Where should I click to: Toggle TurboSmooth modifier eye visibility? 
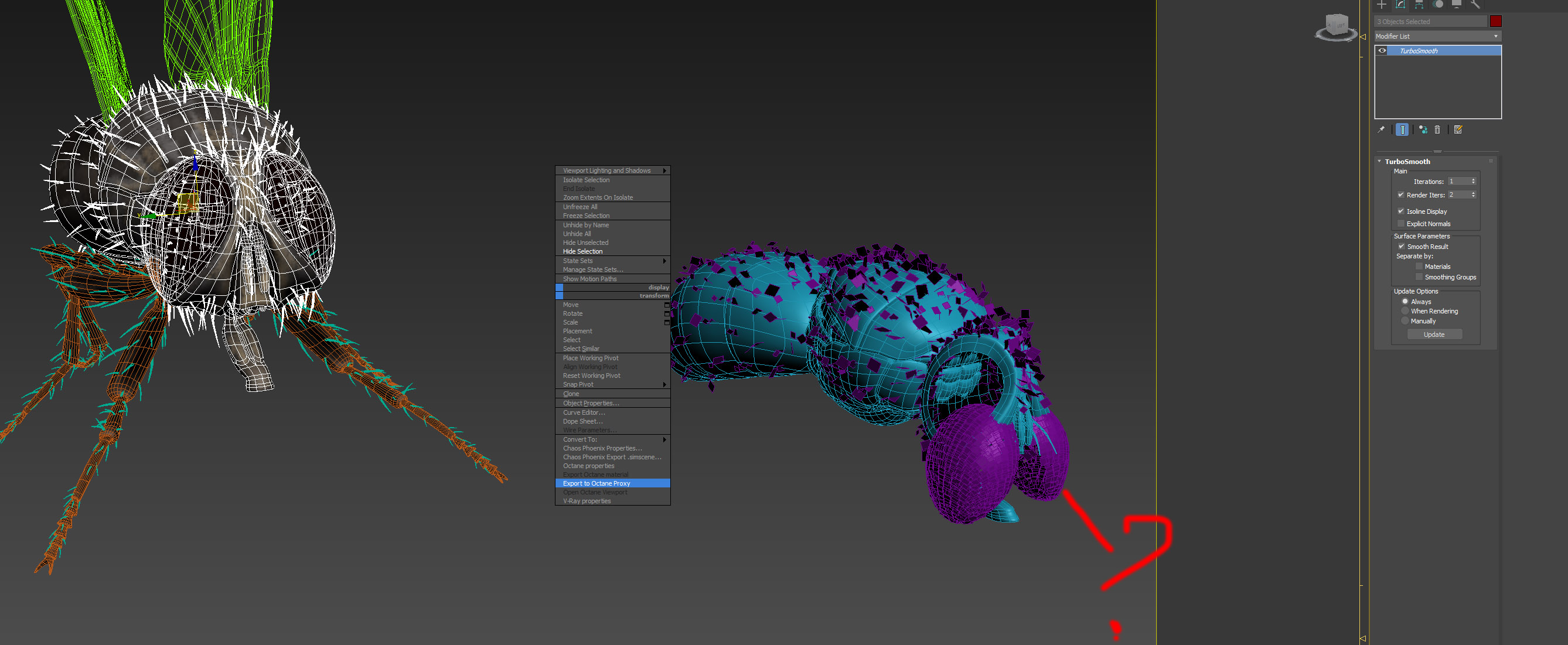pyautogui.click(x=1382, y=51)
